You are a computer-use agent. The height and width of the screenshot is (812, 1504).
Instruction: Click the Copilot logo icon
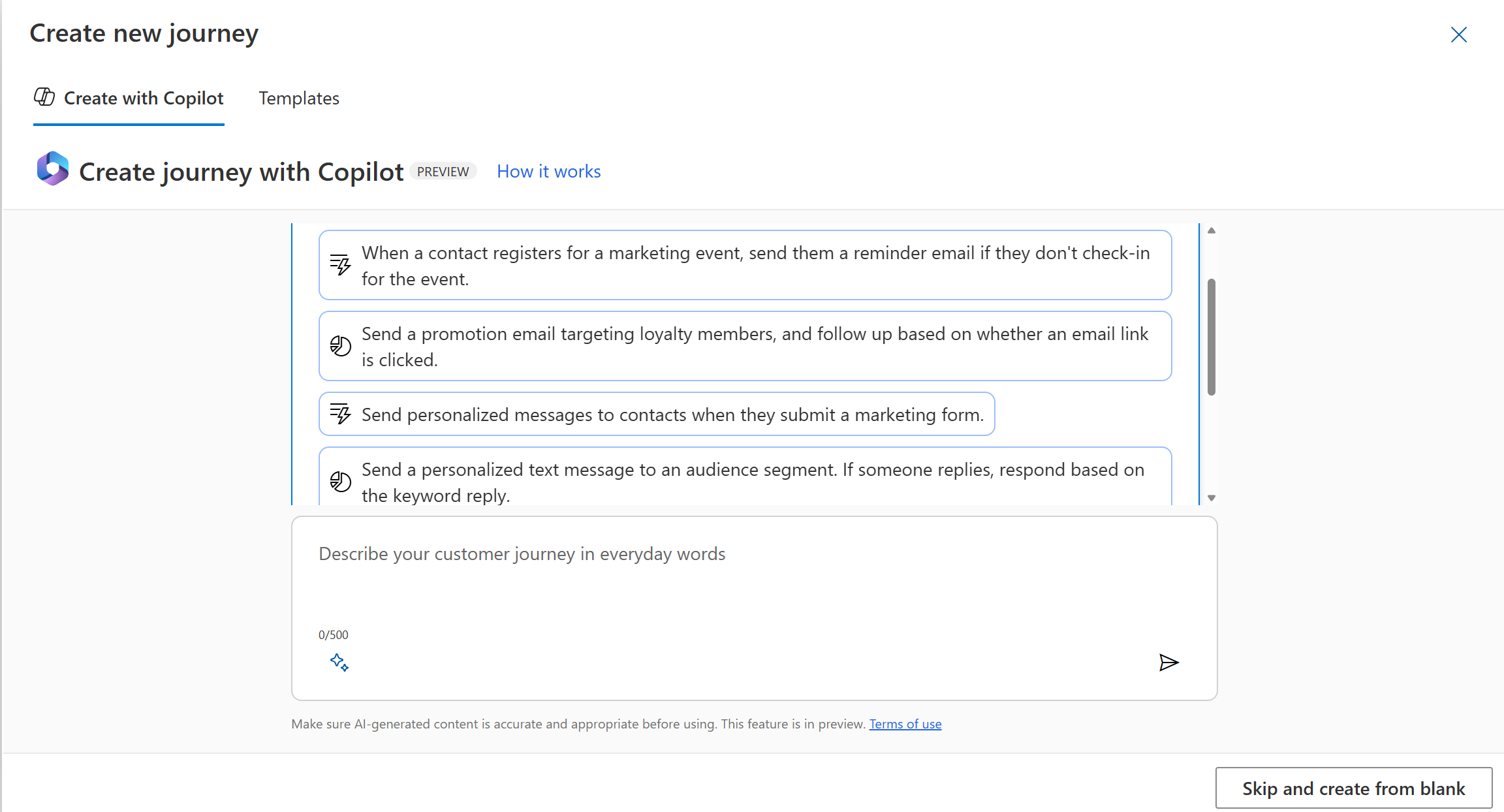point(53,169)
